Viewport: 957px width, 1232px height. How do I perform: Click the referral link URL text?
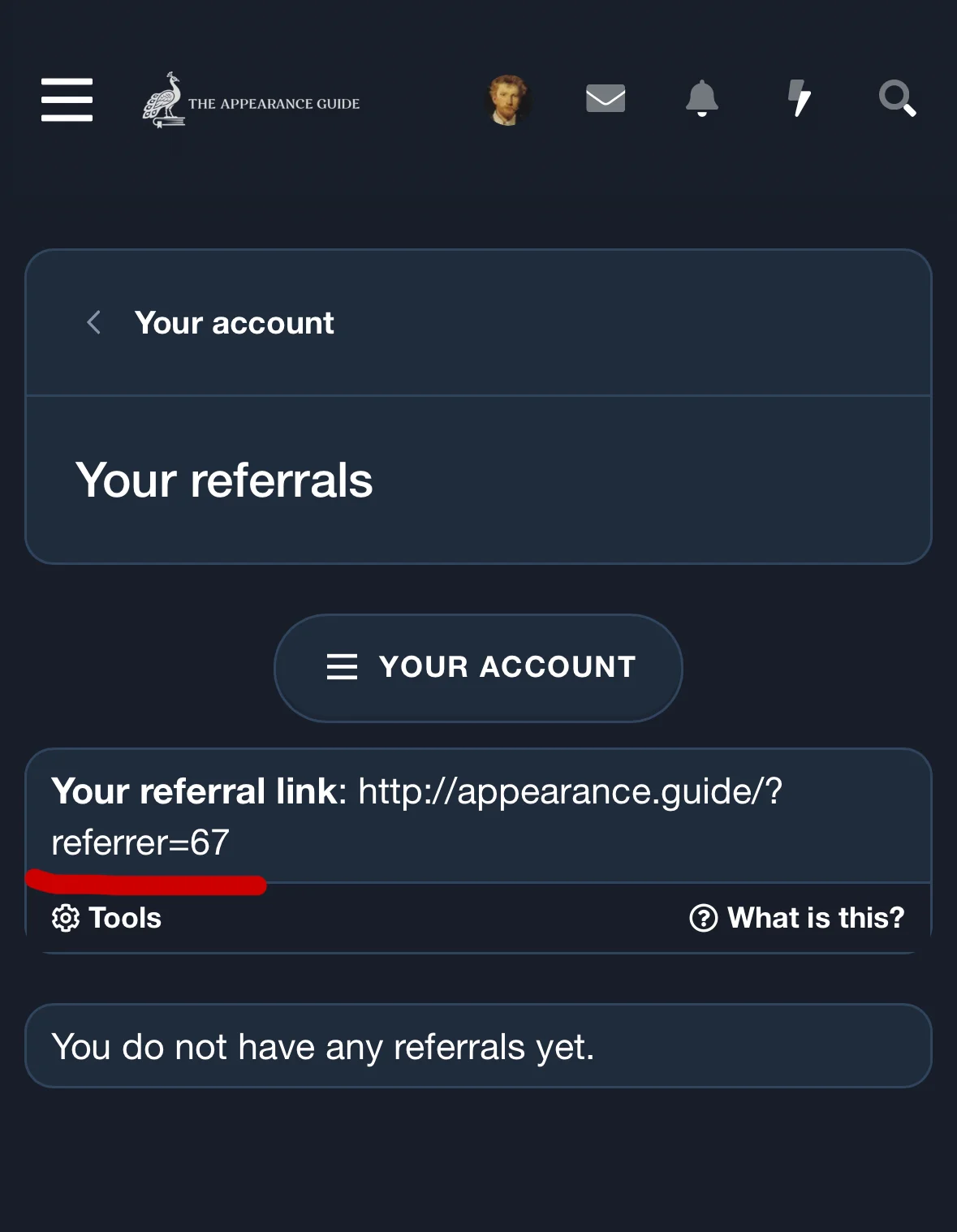(569, 791)
